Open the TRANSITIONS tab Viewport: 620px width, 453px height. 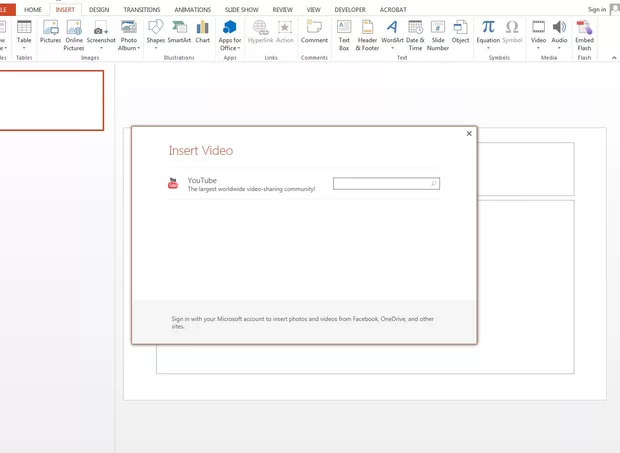tap(141, 9)
